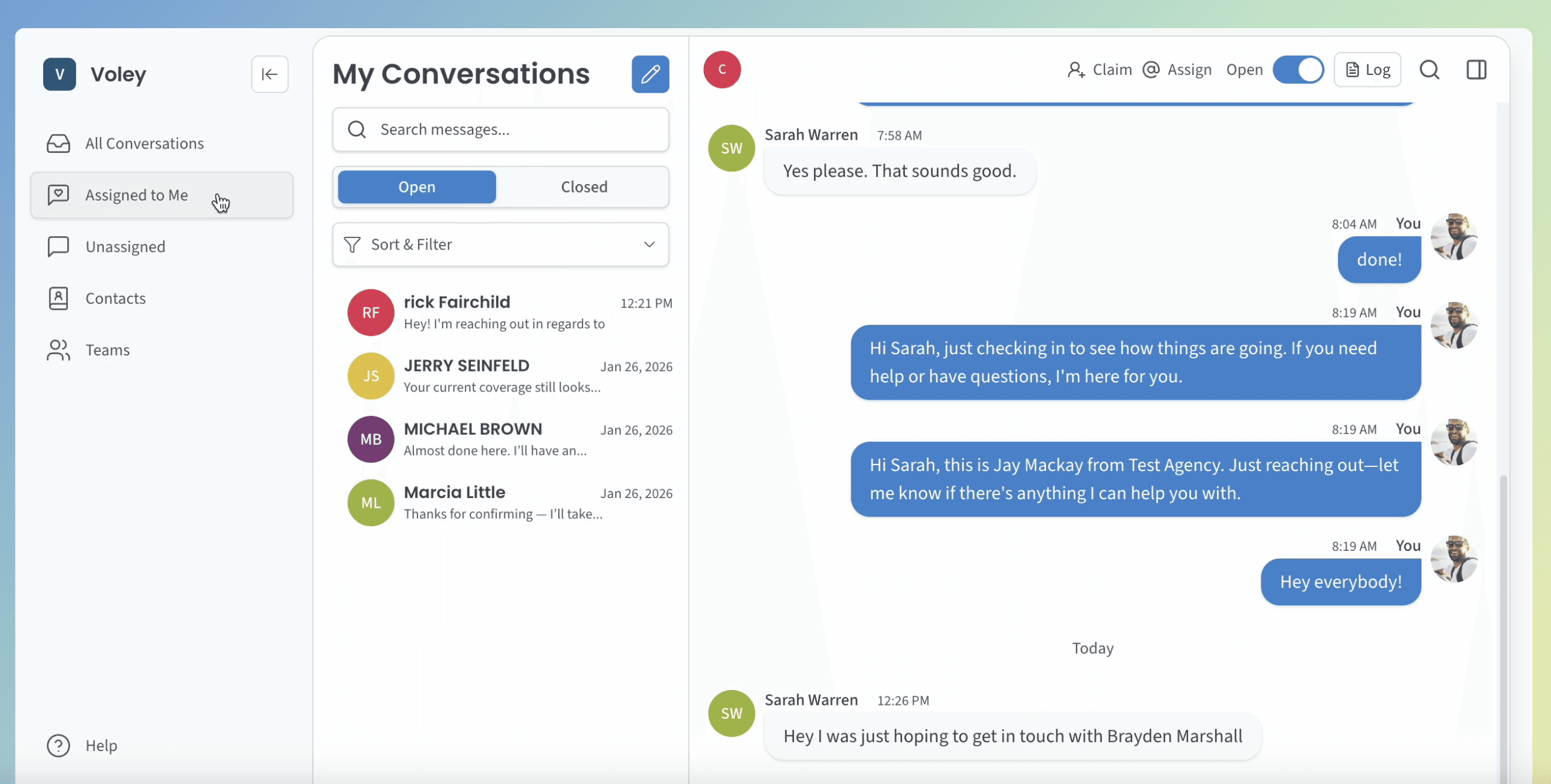This screenshot has height=784, width=1551.
Task: Click the Assign @ icon
Action: (1150, 70)
